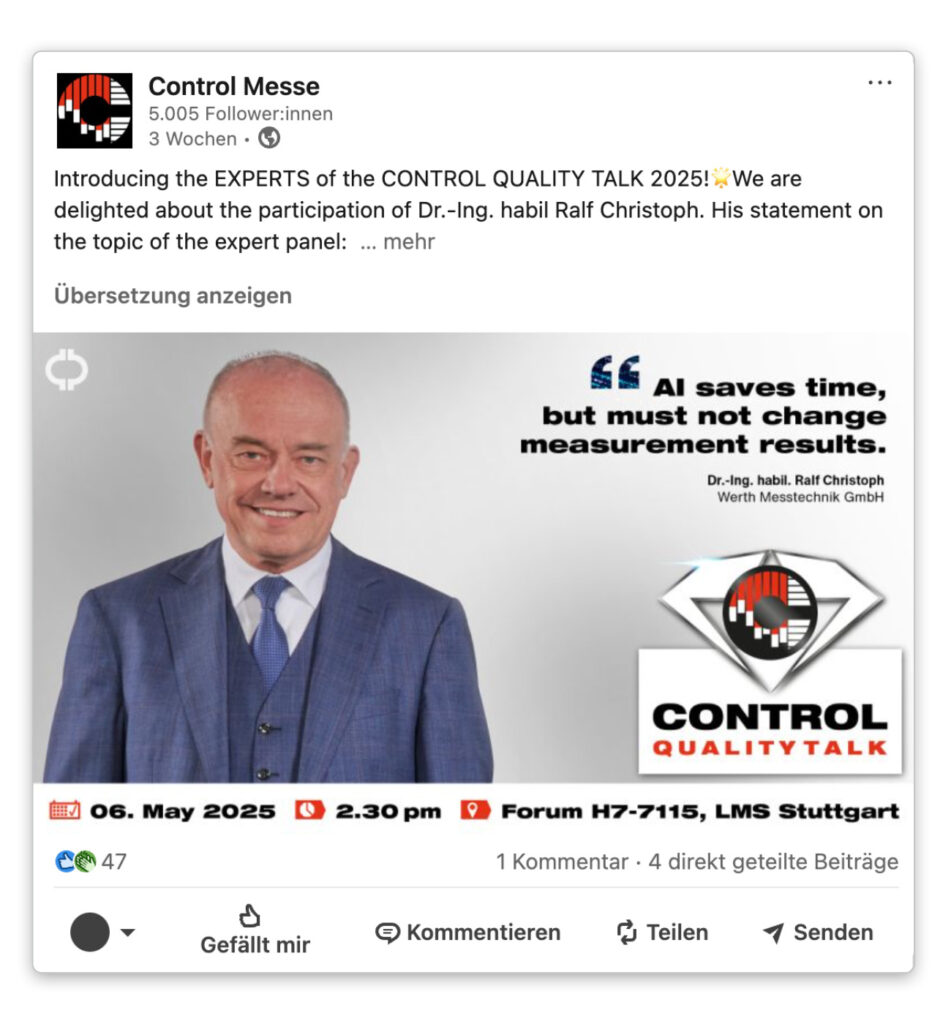Screen dimensions: 951x1024
Task: Open the Control Messe page name
Action: (234, 86)
